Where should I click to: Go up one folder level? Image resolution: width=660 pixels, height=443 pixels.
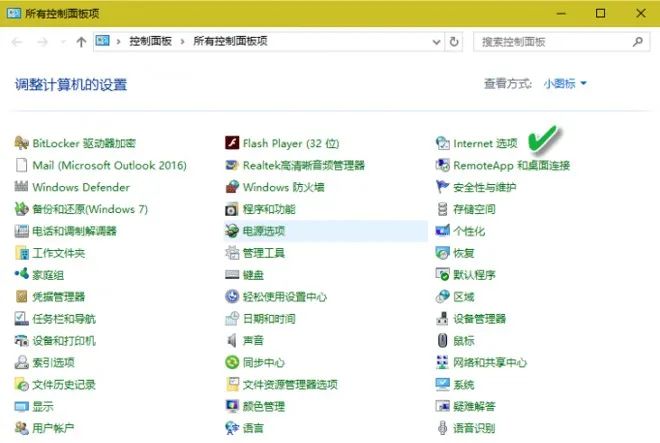[x=81, y=42]
